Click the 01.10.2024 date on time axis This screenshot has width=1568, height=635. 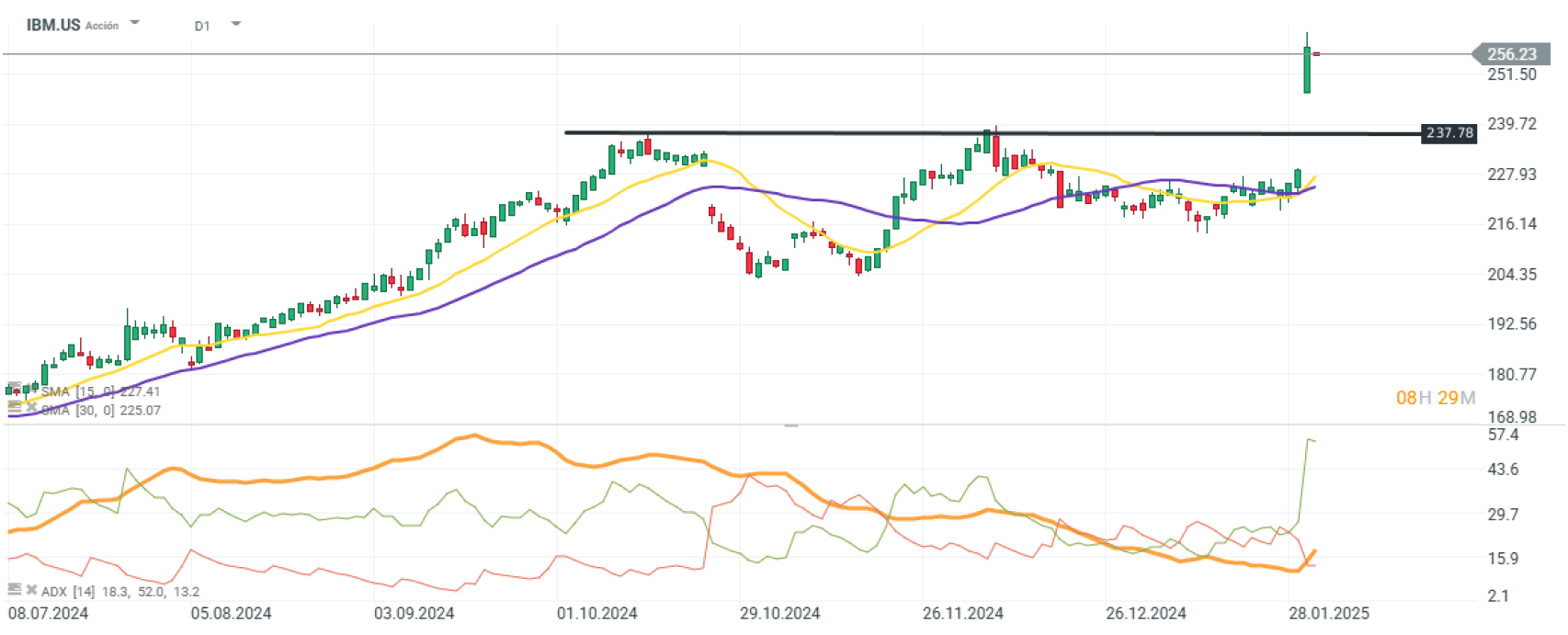[597, 613]
